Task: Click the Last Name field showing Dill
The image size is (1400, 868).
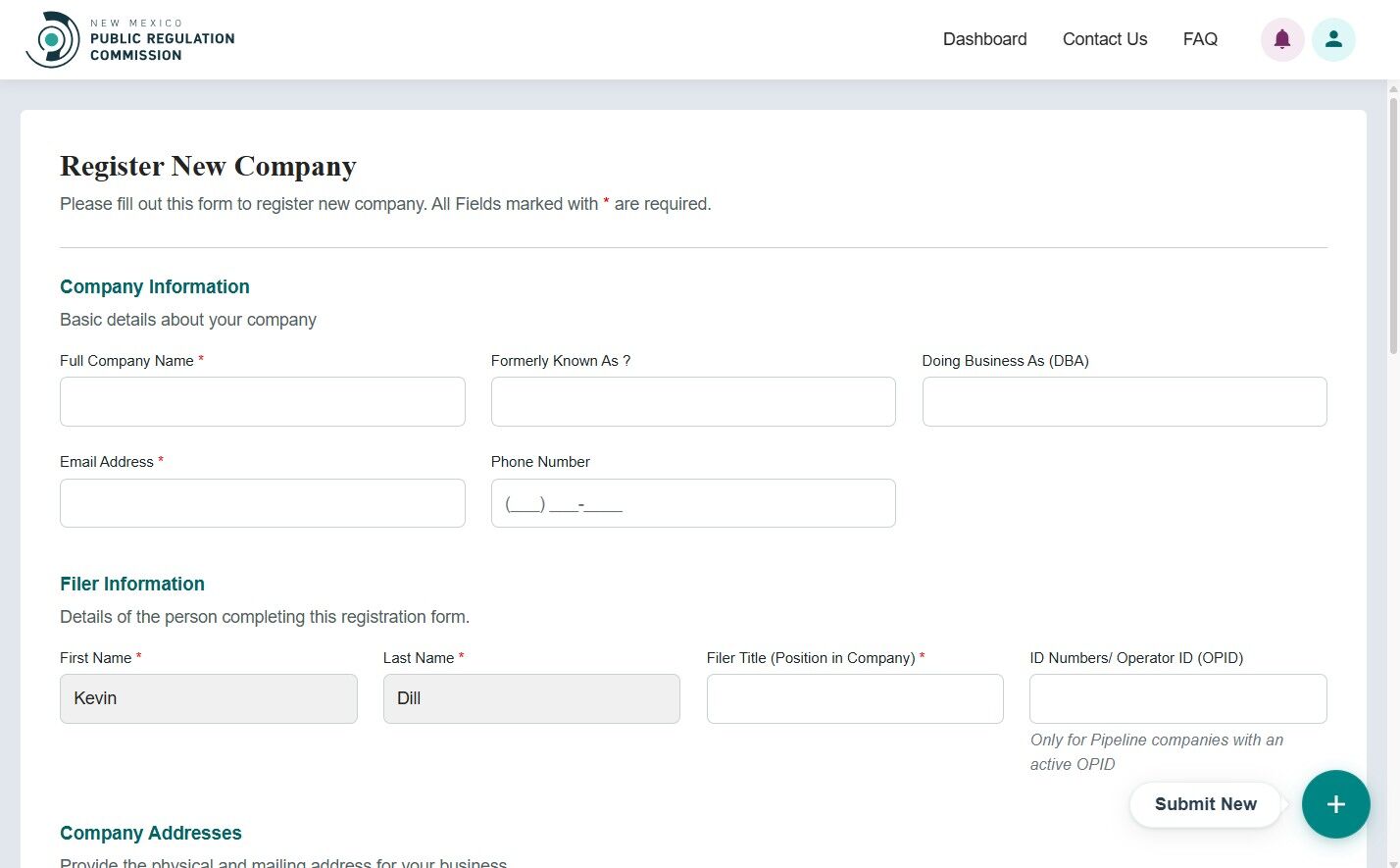Action: [x=531, y=698]
